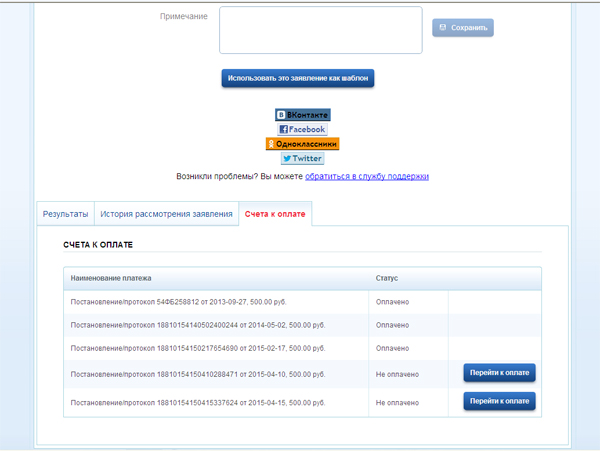Viewport: 600px width, 451px height.
Task: Click the 'Статус' column header
Action: click(387, 277)
